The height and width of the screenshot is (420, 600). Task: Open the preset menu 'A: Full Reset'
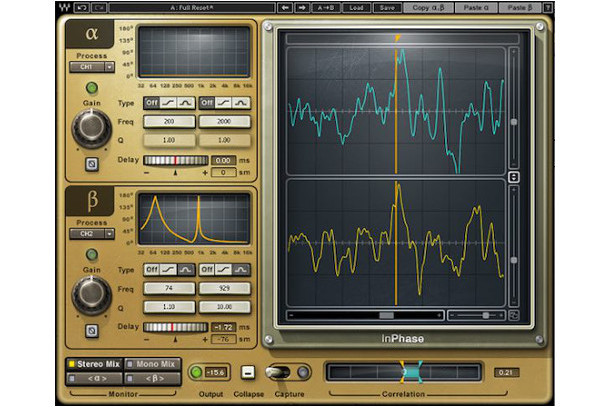[x=192, y=7]
